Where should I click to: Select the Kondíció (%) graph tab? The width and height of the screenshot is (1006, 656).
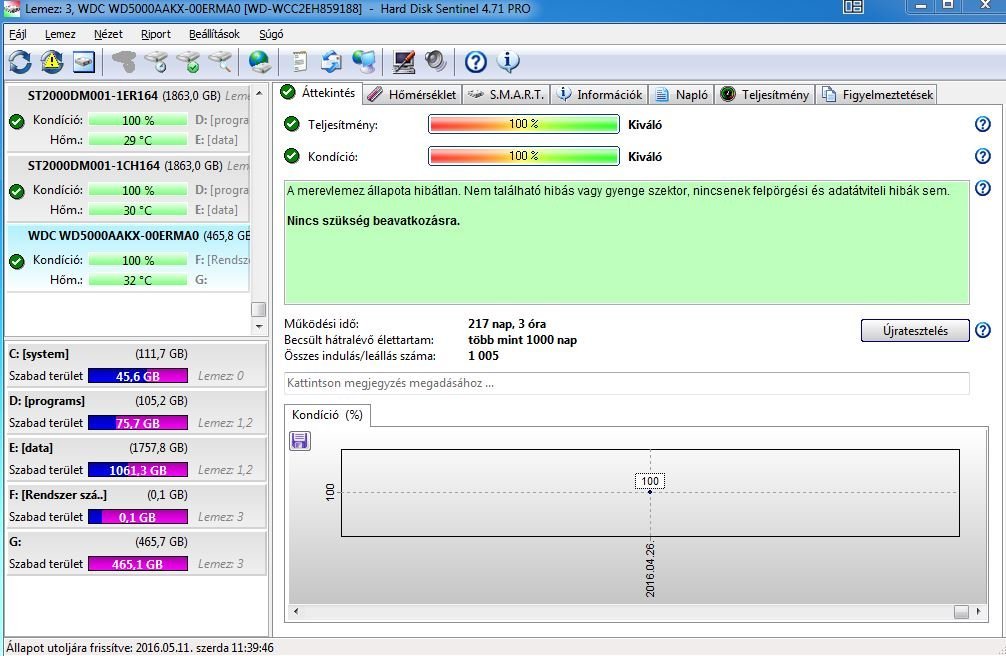(x=327, y=415)
